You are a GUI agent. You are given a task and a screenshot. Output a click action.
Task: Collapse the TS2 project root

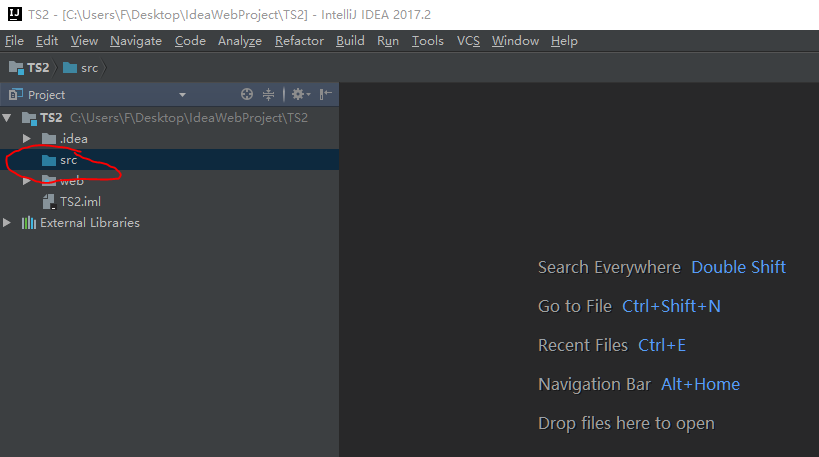click(7, 118)
